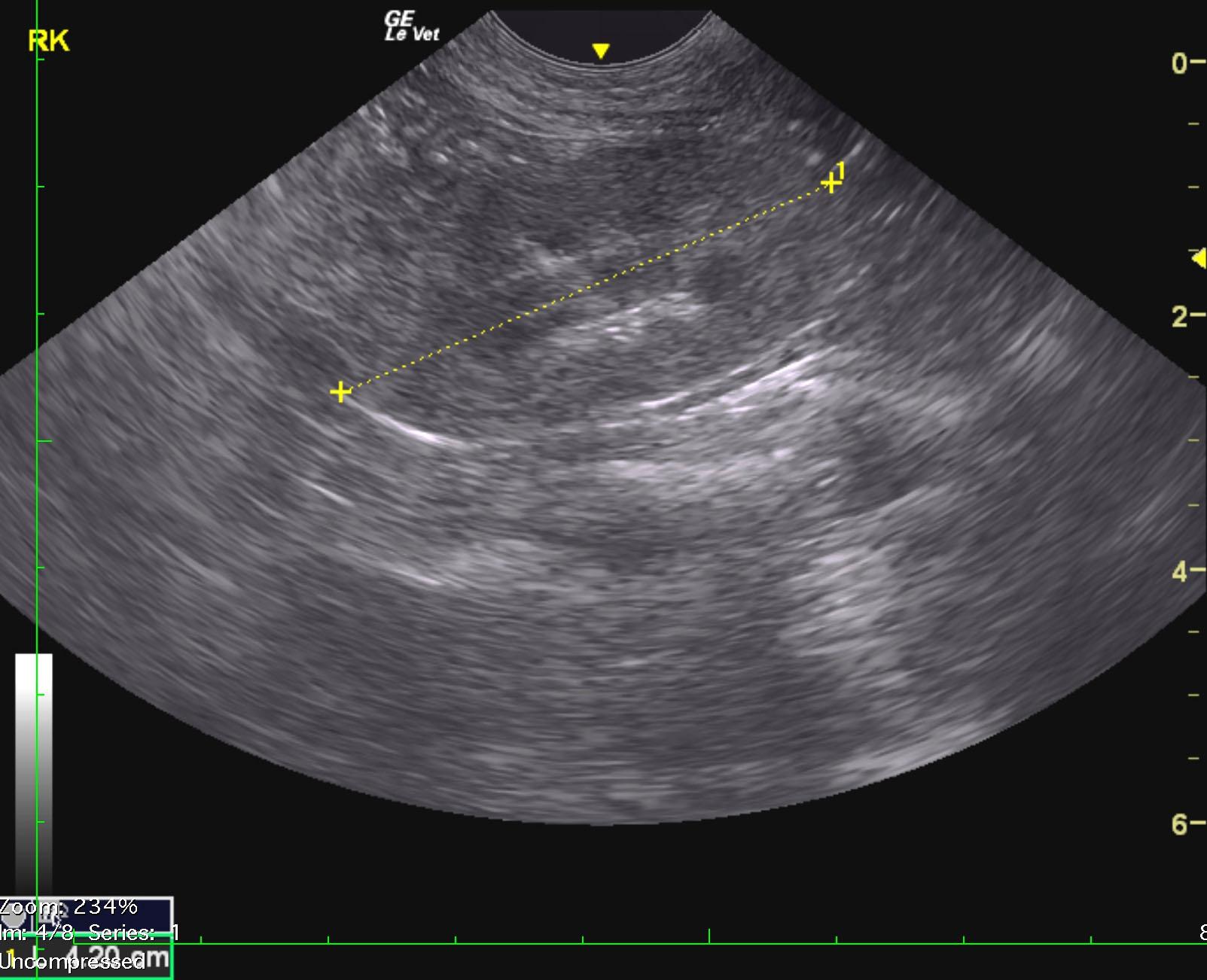This screenshot has width=1207, height=980.
Task: Click the upper-right caliper cross labeled 1
Action: [x=830, y=183]
